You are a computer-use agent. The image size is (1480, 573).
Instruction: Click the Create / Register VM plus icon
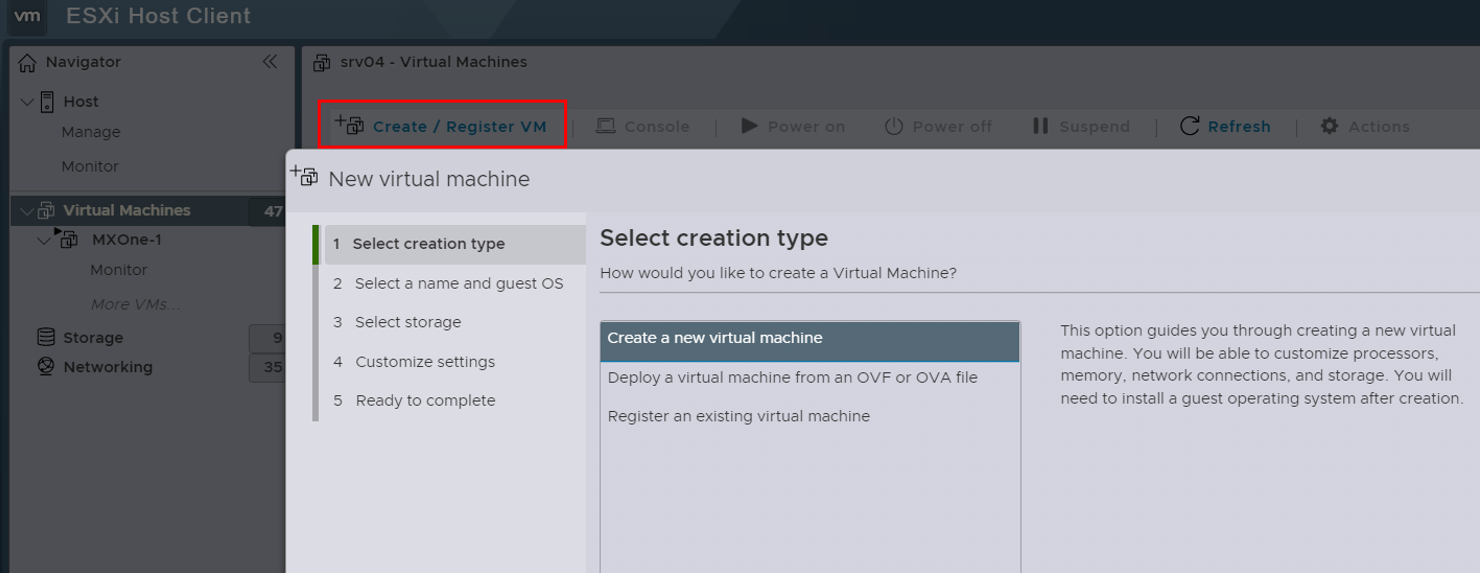point(349,125)
